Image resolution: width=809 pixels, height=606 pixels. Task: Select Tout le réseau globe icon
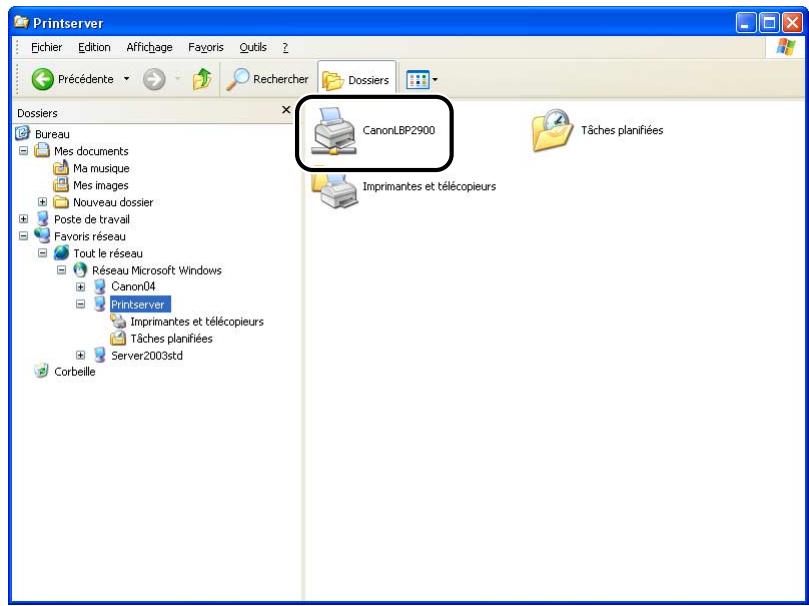click(x=61, y=253)
